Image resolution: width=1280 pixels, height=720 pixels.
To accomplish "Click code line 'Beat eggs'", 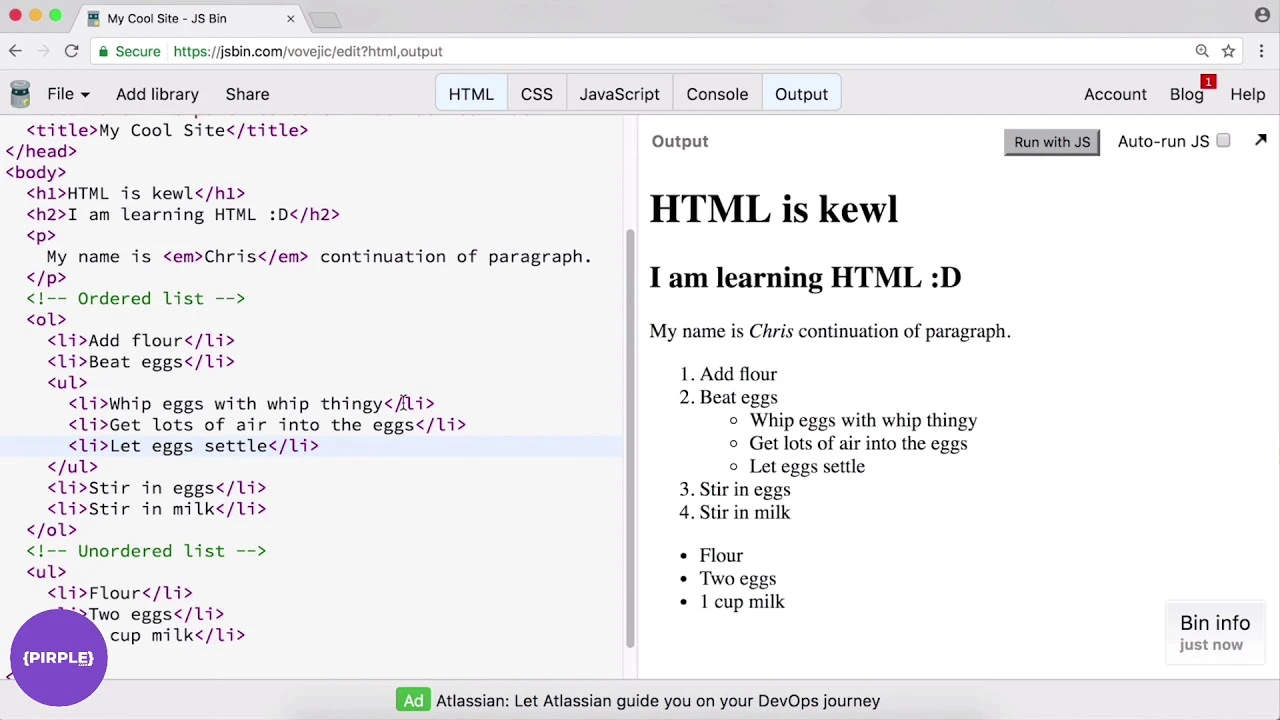I will [x=140, y=362].
